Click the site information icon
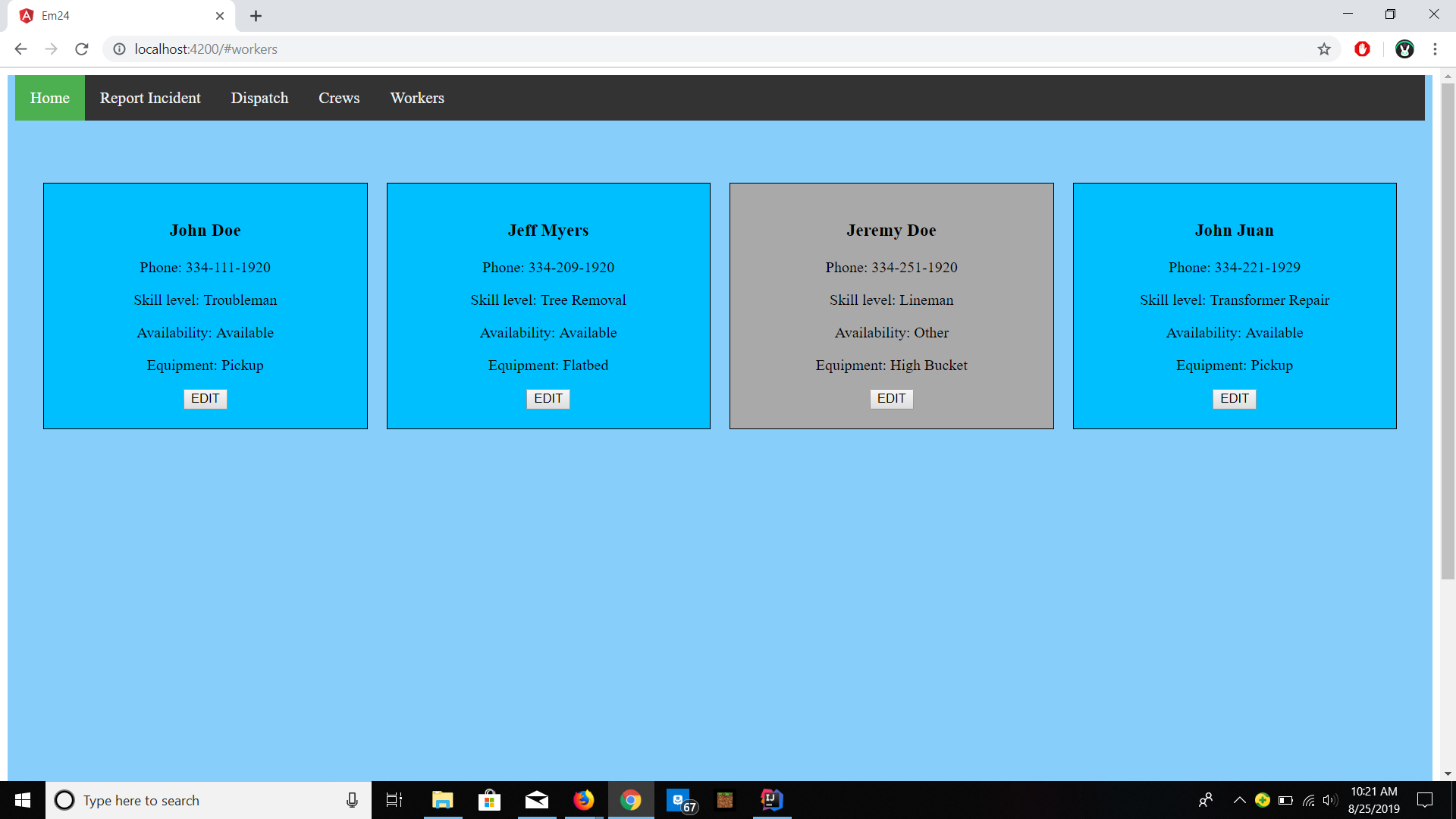 tap(119, 49)
